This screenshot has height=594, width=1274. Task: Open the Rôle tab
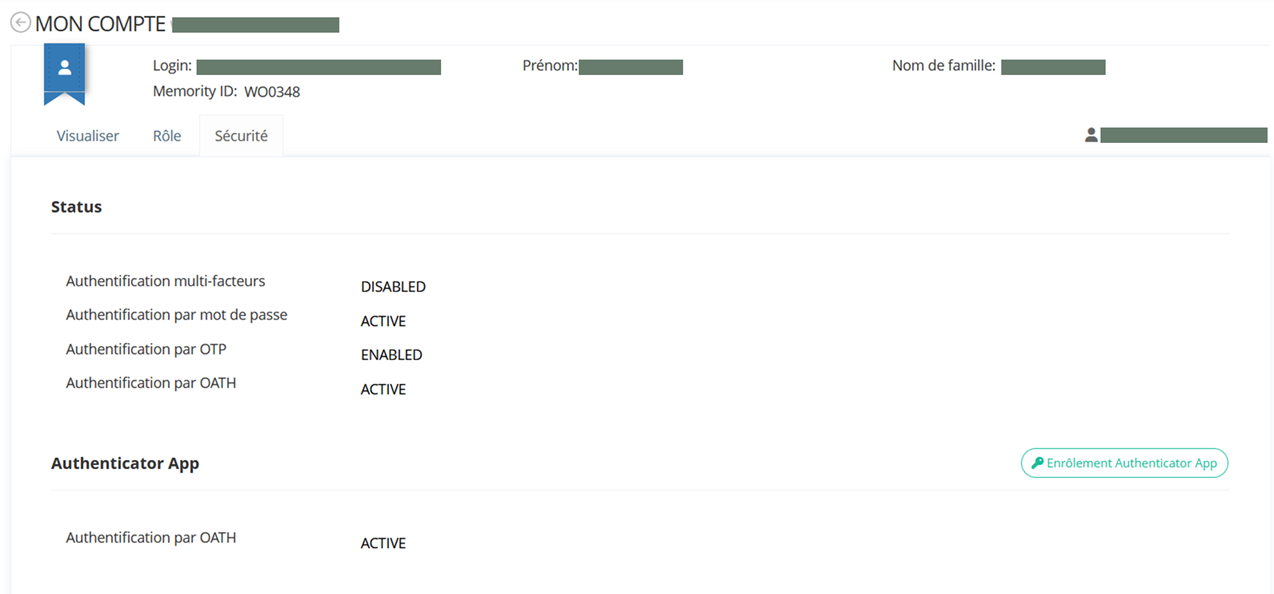coord(167,136)
